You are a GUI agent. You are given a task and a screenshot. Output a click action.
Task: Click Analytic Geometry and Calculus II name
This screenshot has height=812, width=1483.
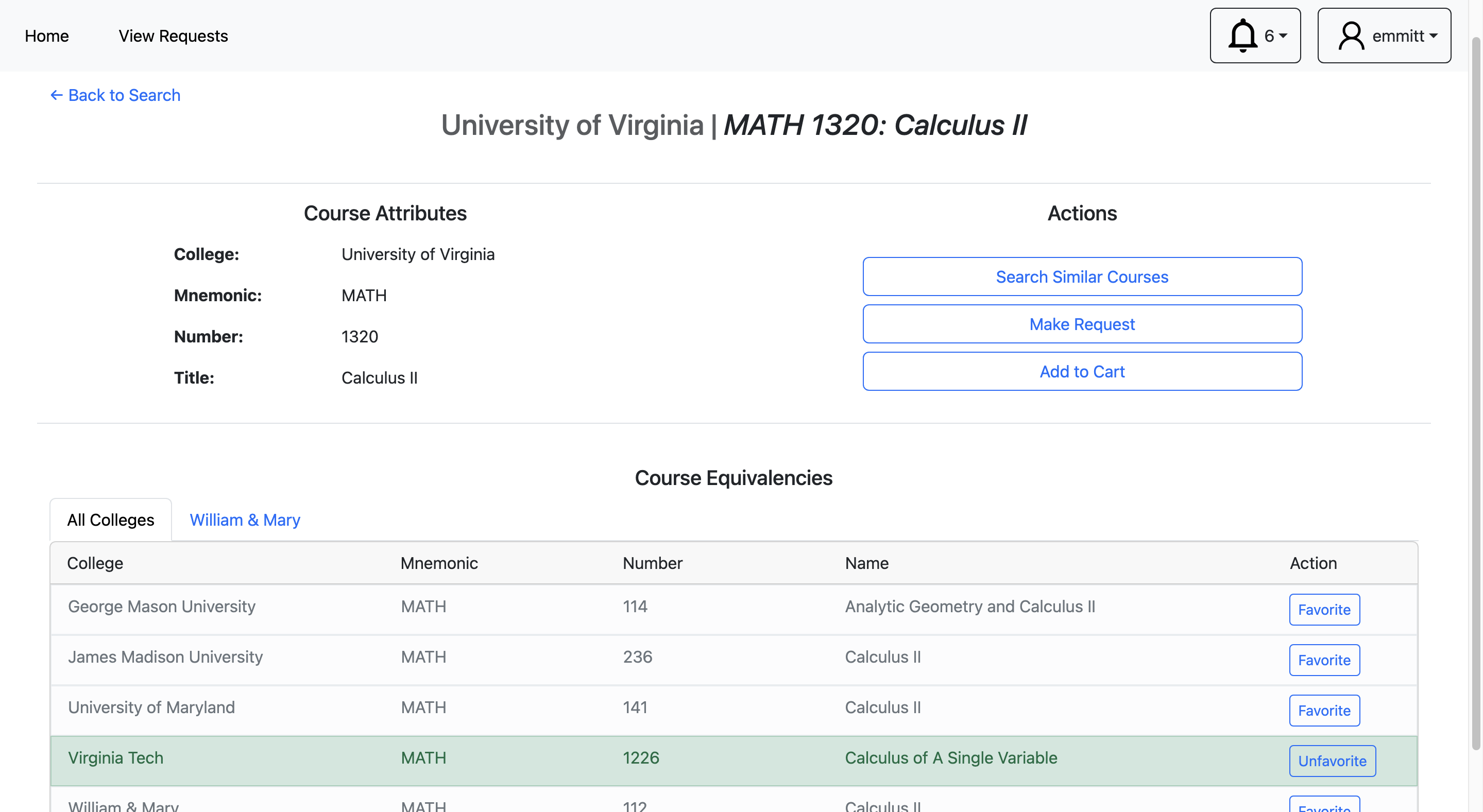click(x=970, y=607)
